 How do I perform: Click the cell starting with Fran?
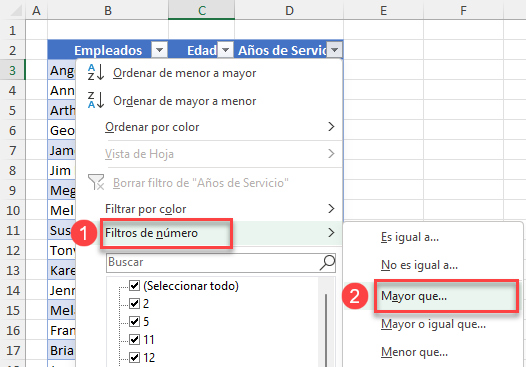62,330
